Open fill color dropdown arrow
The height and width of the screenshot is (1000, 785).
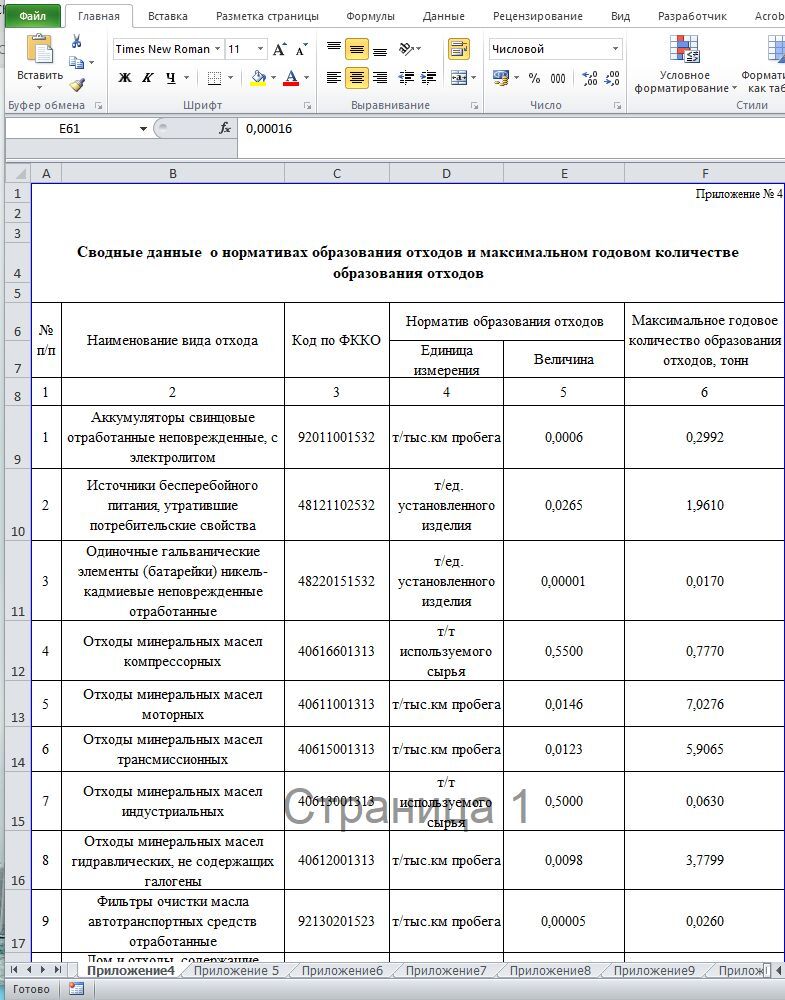(x=274, y=78)
